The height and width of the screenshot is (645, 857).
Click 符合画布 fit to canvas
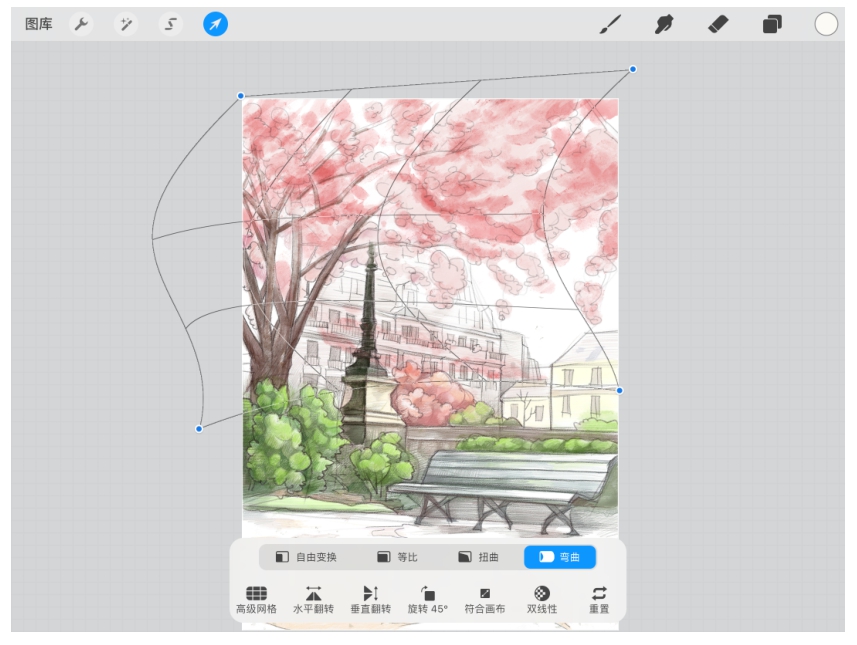485,600
